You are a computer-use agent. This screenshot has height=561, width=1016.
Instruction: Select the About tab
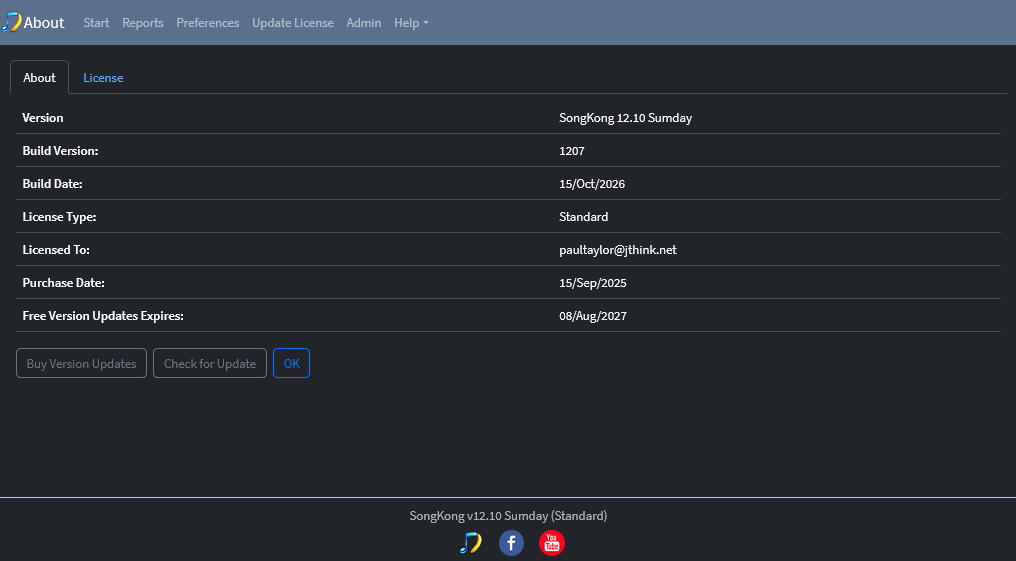click(x=40, y=78)
